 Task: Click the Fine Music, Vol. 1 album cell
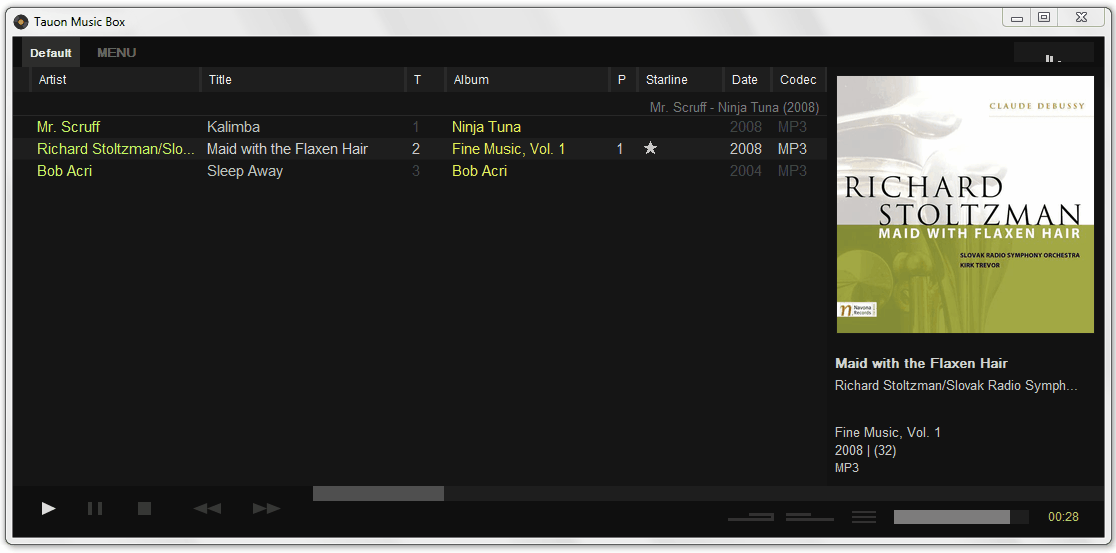pos(508,149)
